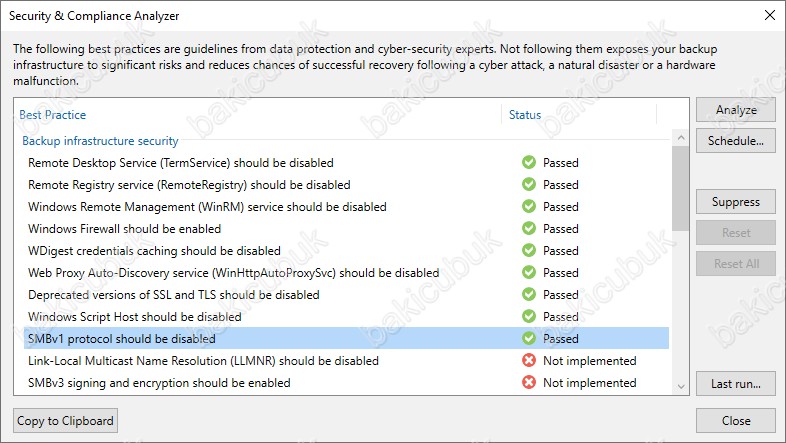Click the green status icon for Windows Firewall row
Screen dimensions: 786x443
click(x=528, y=229)
